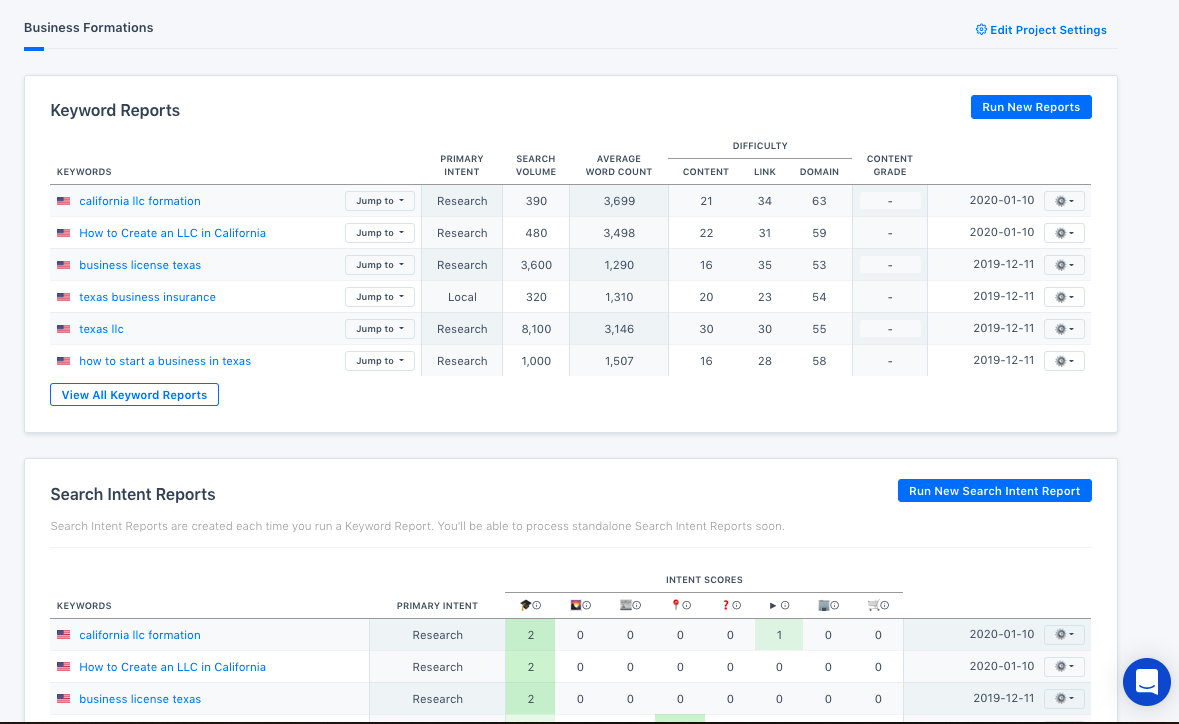Click the info icon beside the play triangle

point(785,605)
